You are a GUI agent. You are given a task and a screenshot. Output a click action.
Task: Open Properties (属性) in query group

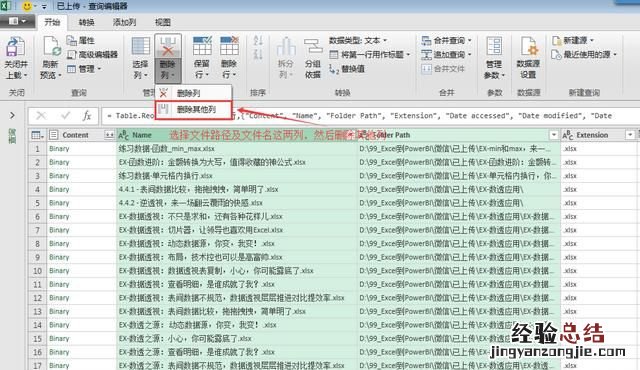click(x=81, y=40)
